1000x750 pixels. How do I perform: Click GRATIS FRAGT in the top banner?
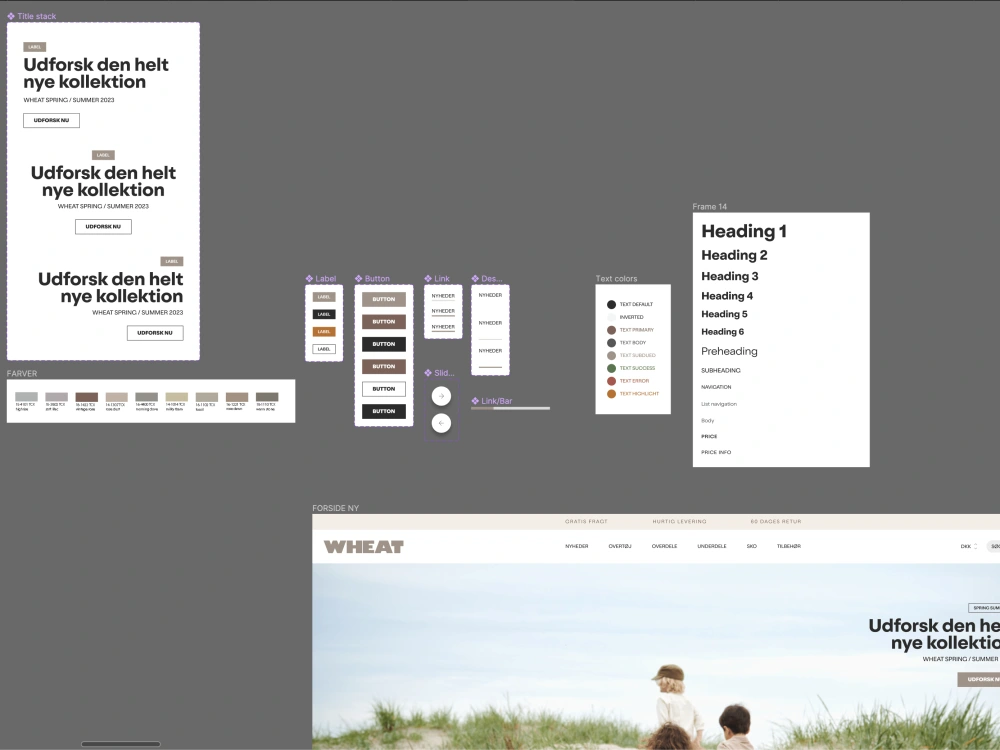coord(586,522)
